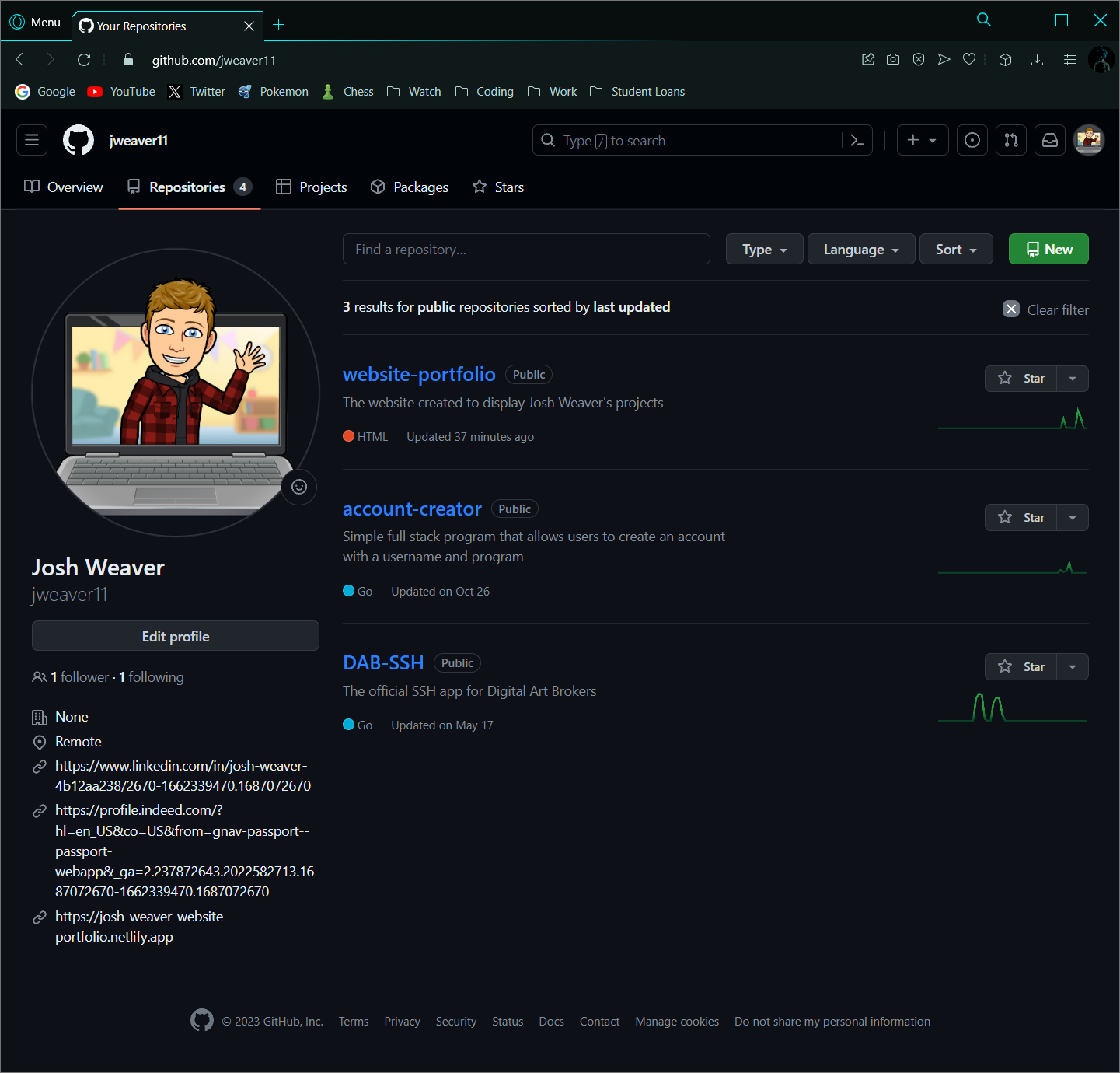Expand star list dropdown for DAB-SSH
1120x1073 pixels.
tap(1073, 667)
